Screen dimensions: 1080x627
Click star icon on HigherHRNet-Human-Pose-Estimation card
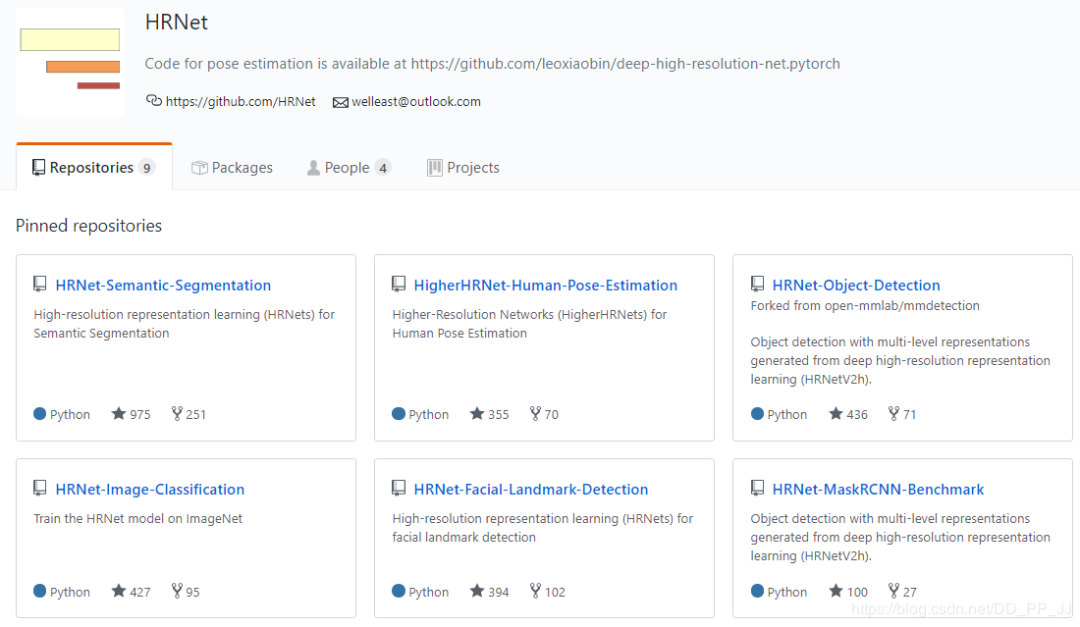pos(477,414)
